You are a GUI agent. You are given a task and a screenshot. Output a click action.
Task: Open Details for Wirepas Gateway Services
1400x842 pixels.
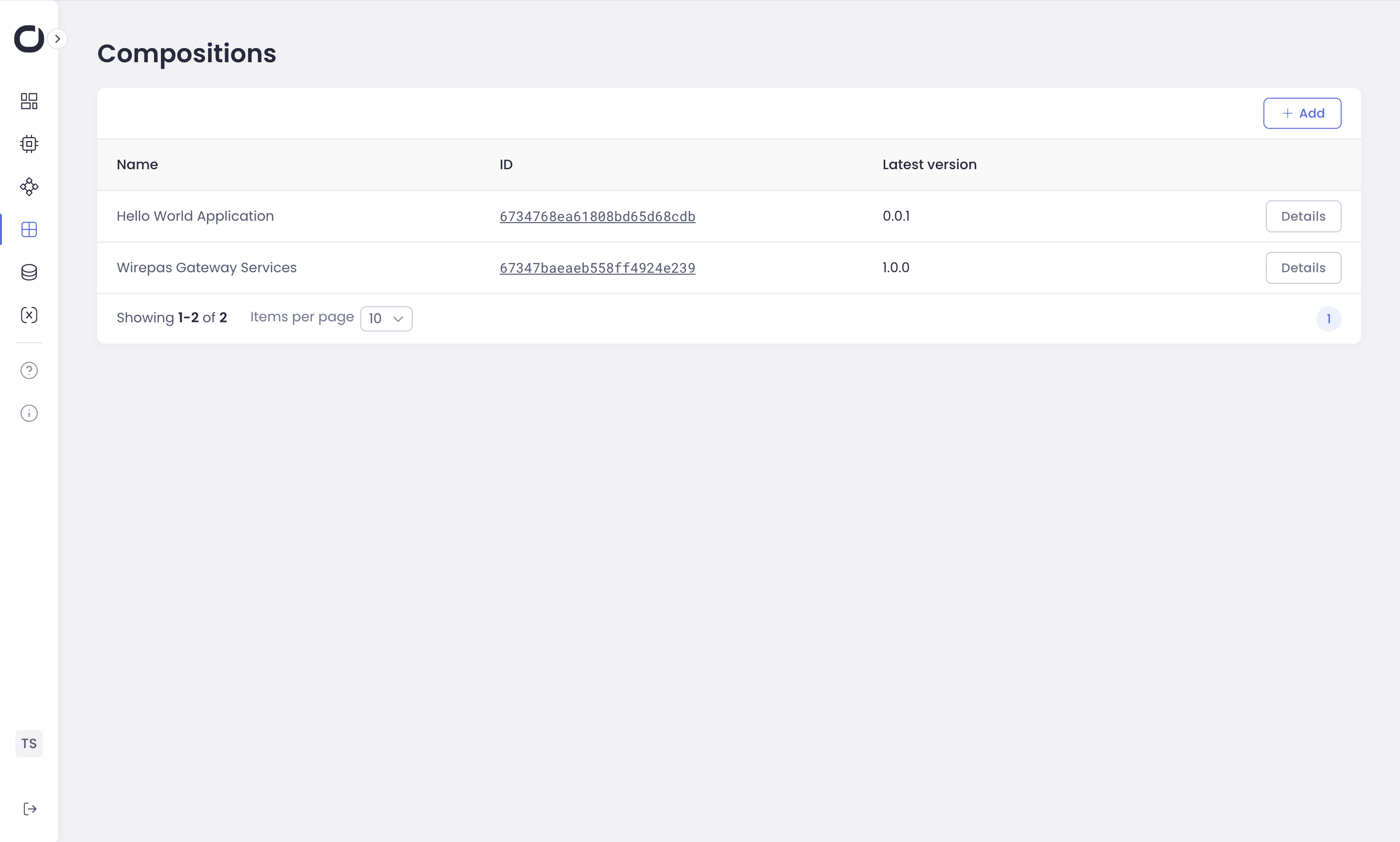1303,268
